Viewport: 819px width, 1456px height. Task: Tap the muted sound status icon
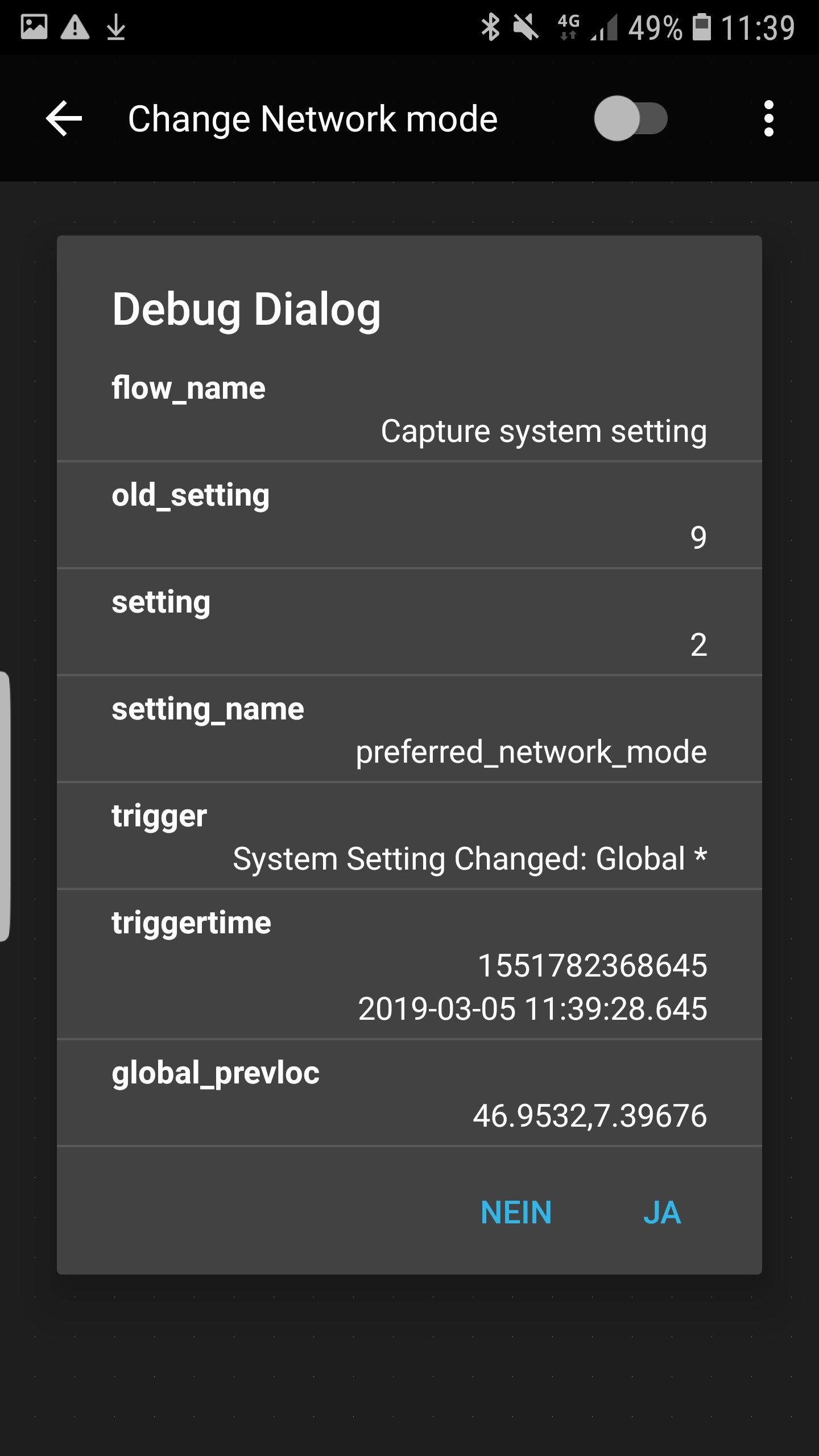(526, 27)
